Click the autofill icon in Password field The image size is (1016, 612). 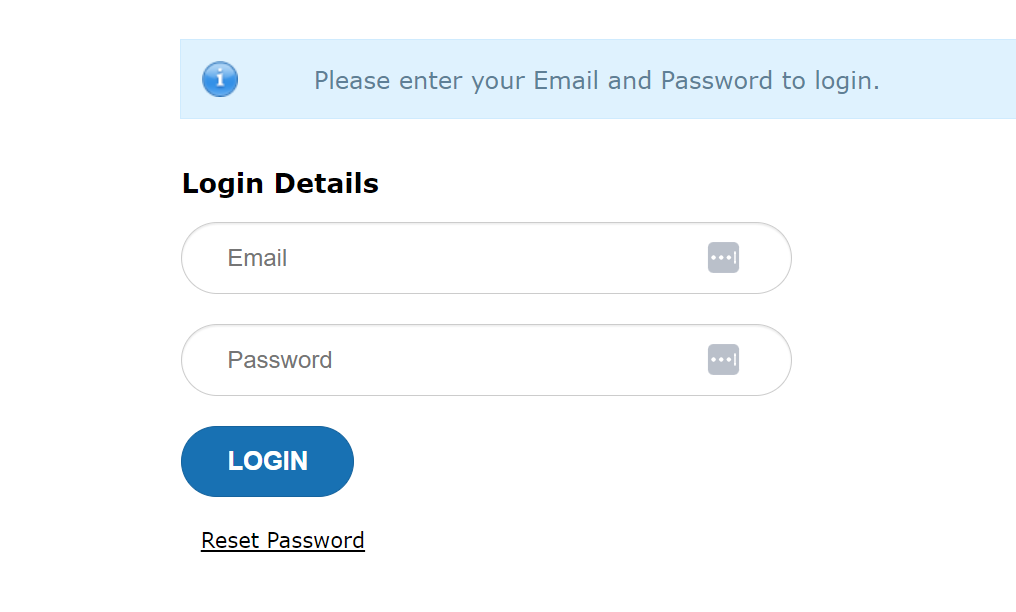[x=723, y=360]
